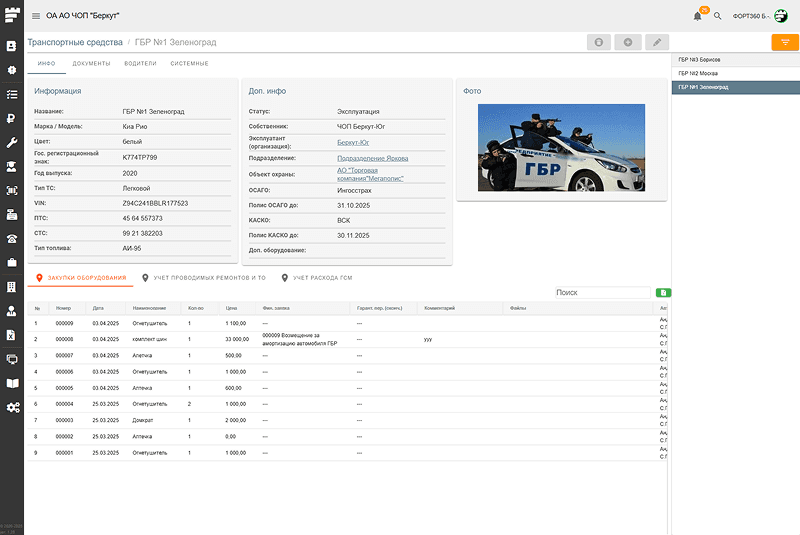Export table via green file icon
Screen dimensions: 800x535
pos(663,293)
